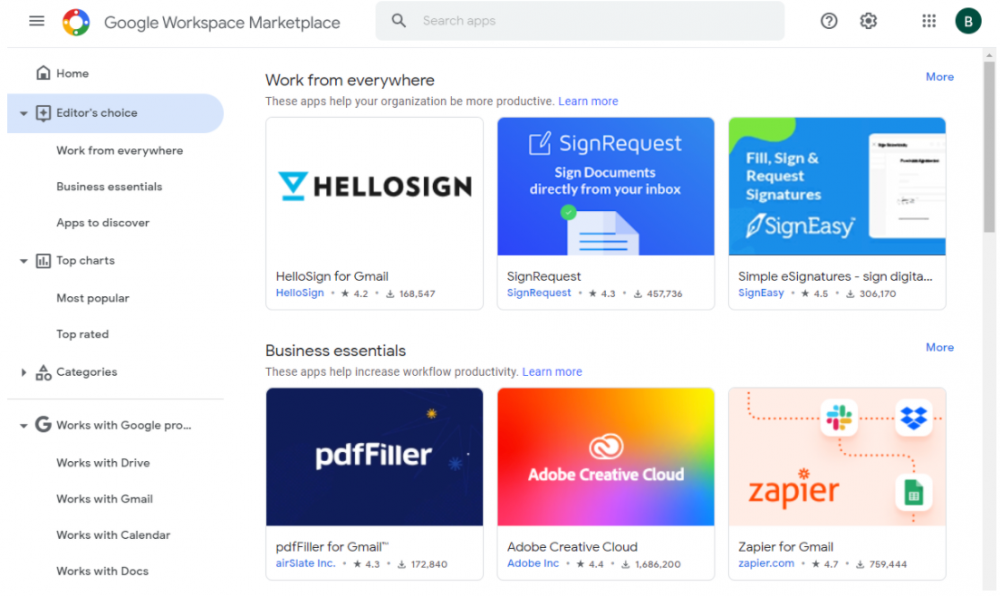Viewport: 1000px width, 596px height.
Task: Click the search magnifier icon
Action: [399, 20]
